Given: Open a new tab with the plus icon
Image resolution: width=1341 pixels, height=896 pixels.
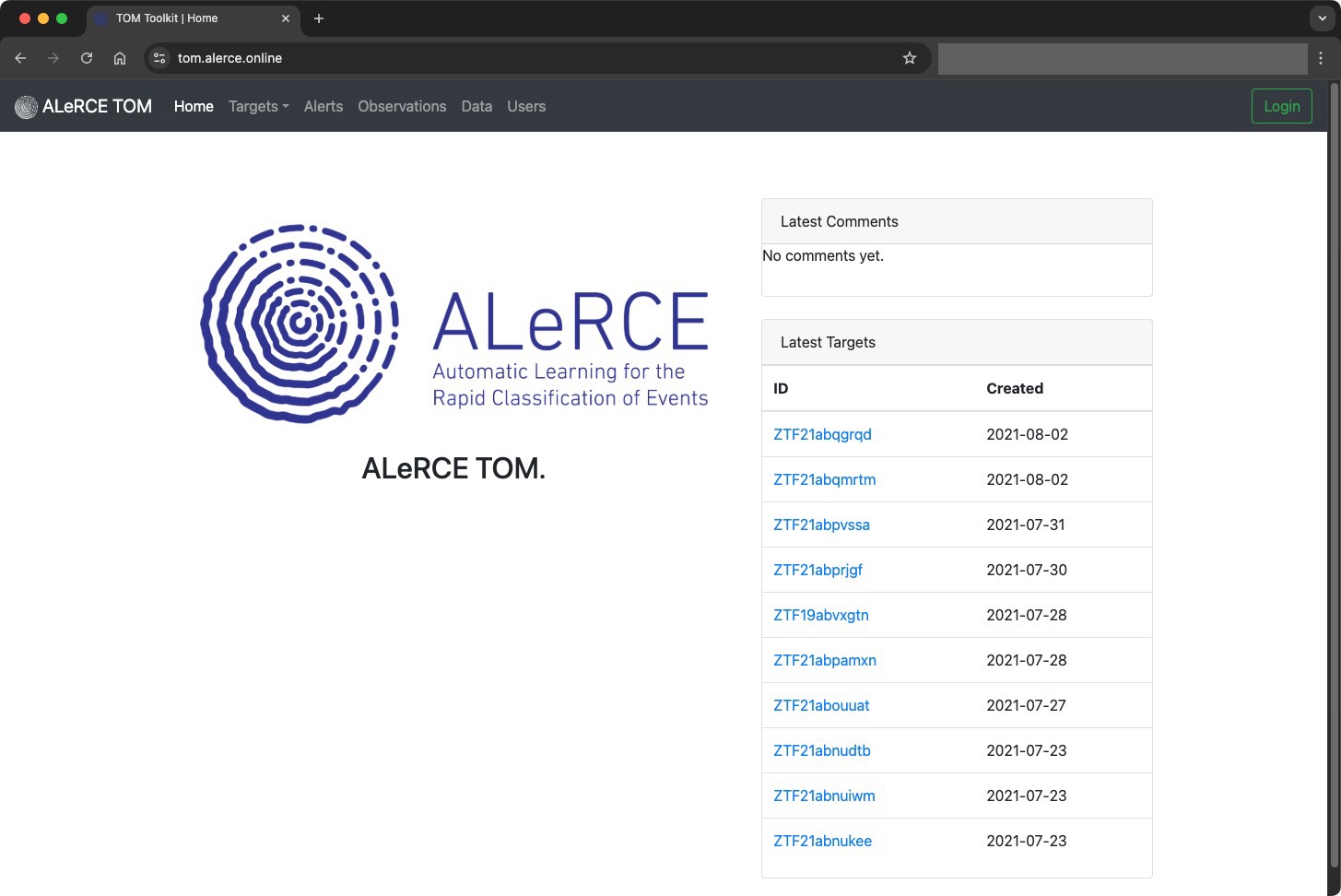Looking at the screenshot, I should pos(319,18).
